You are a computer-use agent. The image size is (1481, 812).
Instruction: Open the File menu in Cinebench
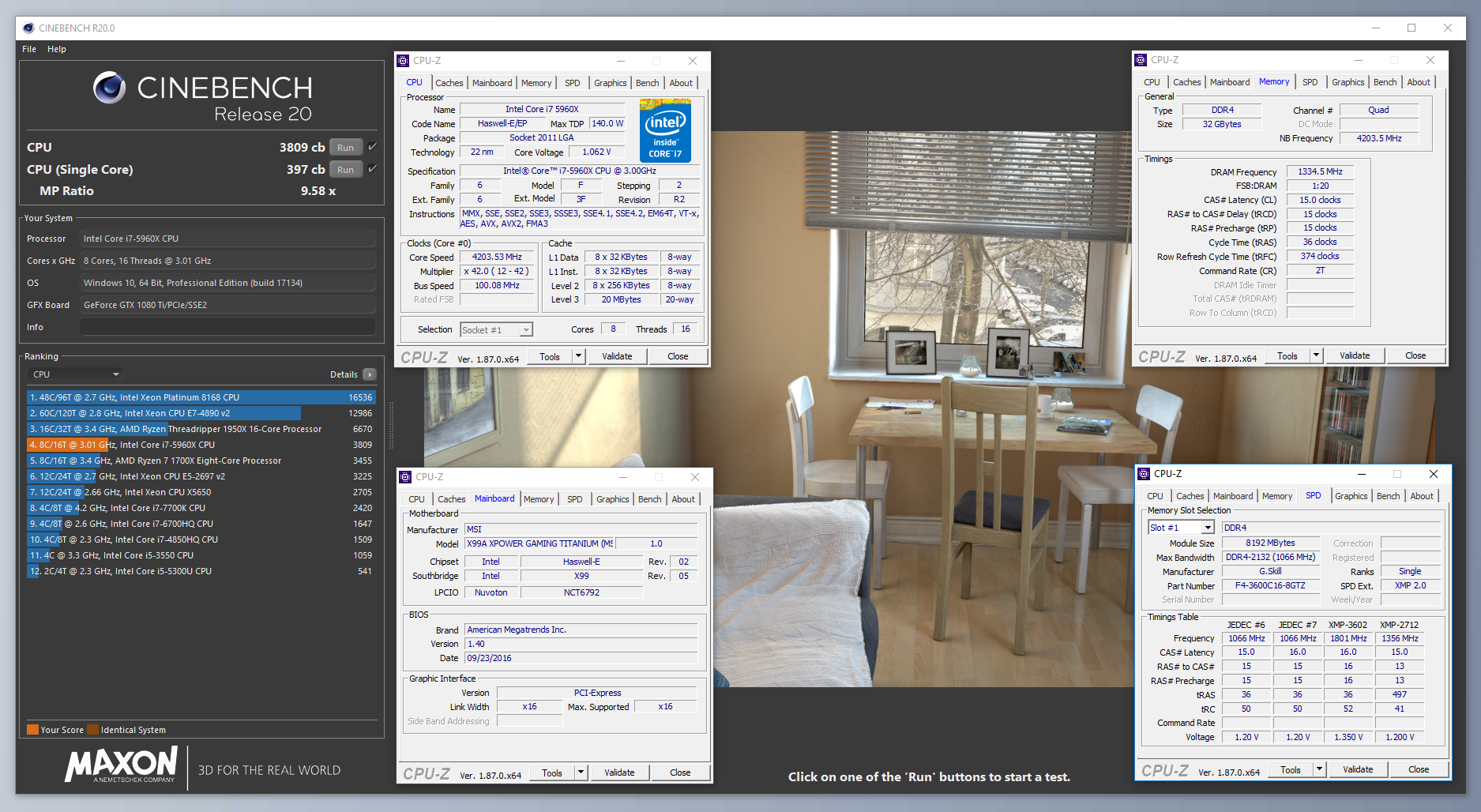pyautogui.click(x=29, y=49)
